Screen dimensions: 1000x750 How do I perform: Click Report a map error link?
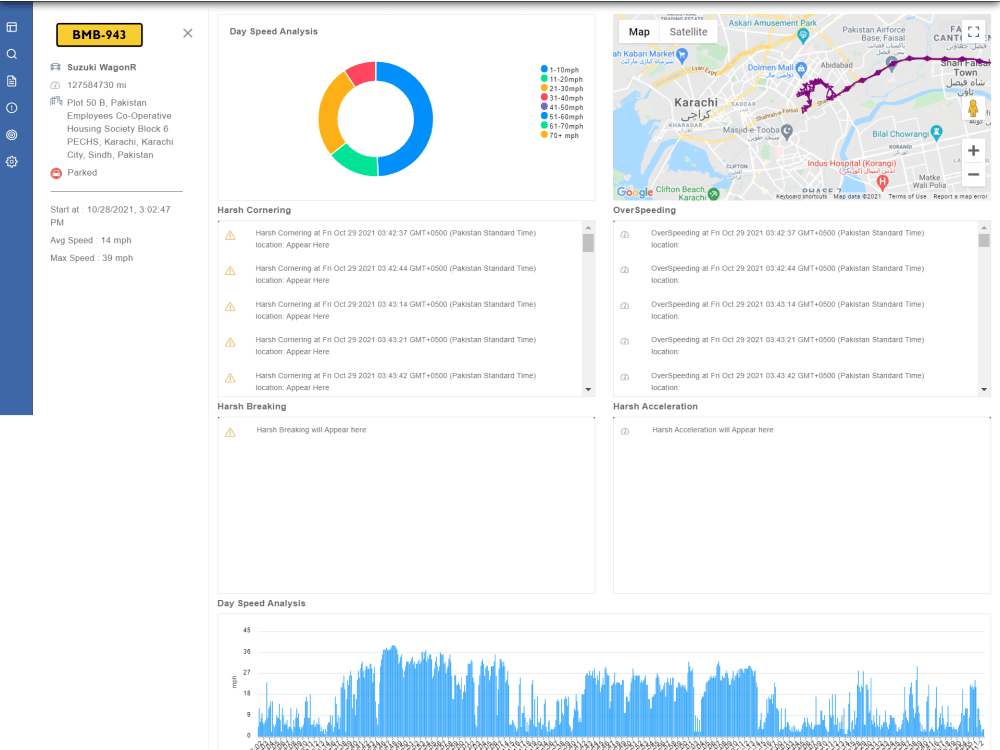[x=960, y=196]
